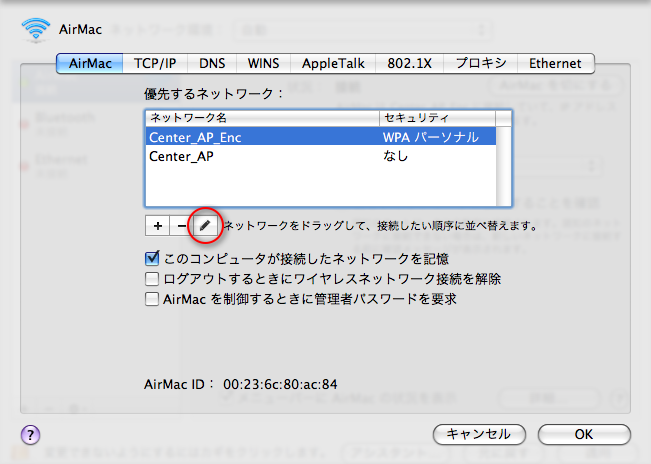Remove selected network with minus button
Screen dimensions: 651x464
[x=181, y=226]
